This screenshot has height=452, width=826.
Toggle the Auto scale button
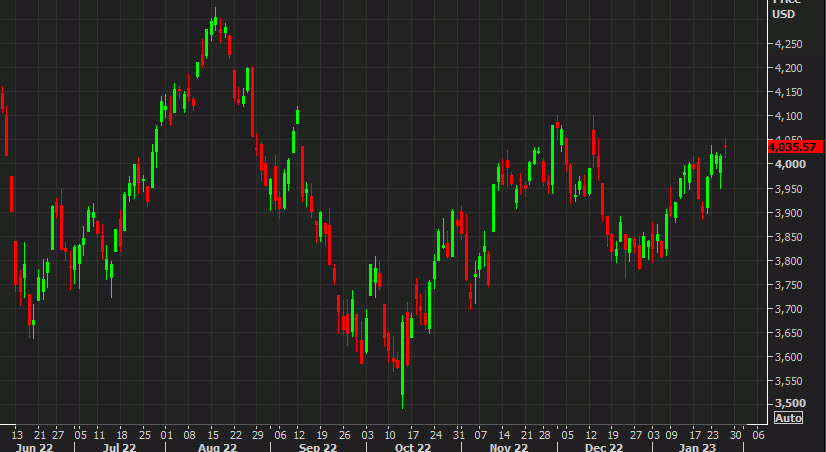pos(789,418)
